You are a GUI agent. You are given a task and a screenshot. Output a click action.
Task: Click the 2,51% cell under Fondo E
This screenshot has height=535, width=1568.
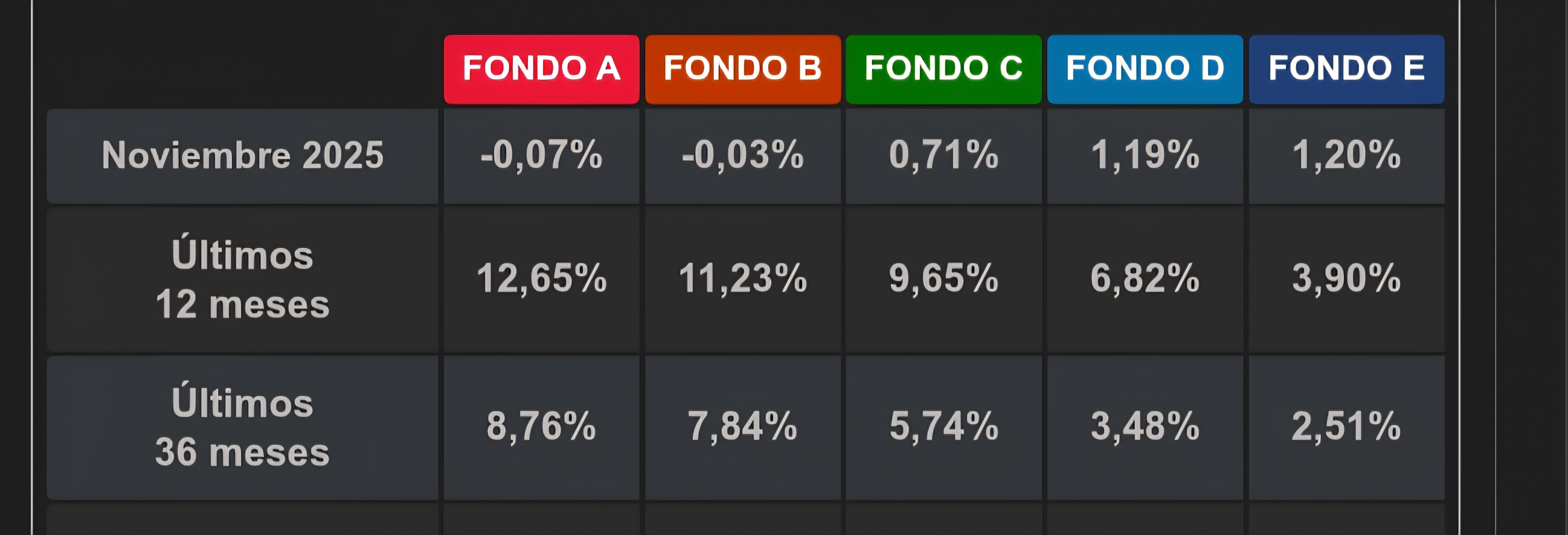click(x=1346, y=427)
